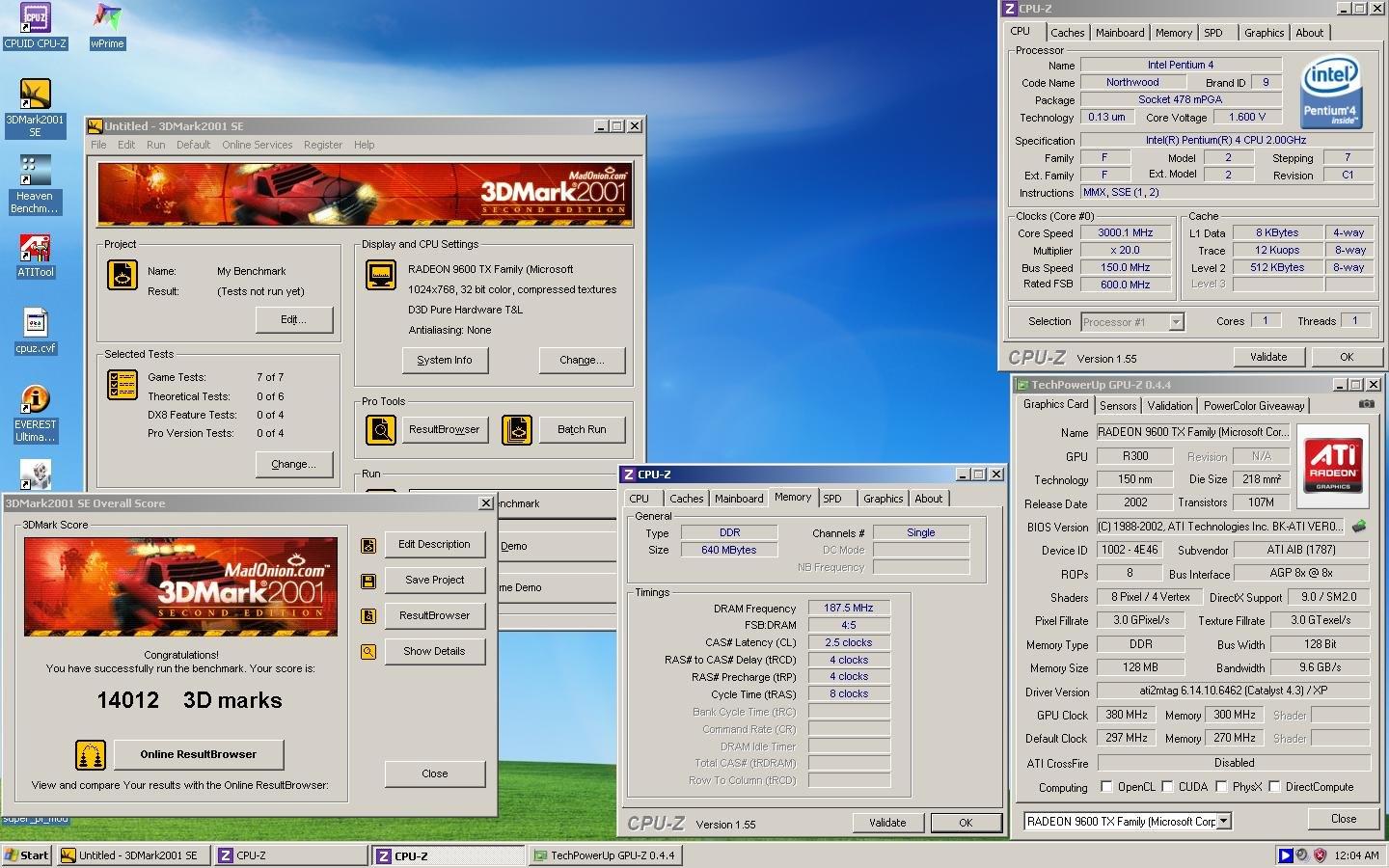This screenshot has height=868, width=1389.
Task: Click the Selected Tests checklist icon
Action: (x=123, y=385)
